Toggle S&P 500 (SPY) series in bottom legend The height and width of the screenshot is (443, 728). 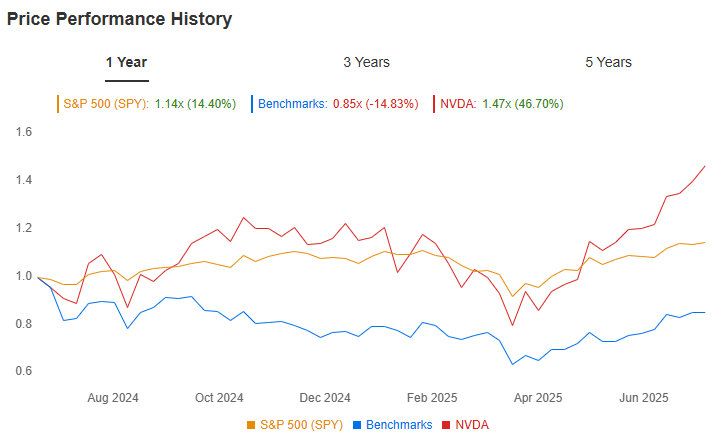pyautogui.click(x=301, y=425)
